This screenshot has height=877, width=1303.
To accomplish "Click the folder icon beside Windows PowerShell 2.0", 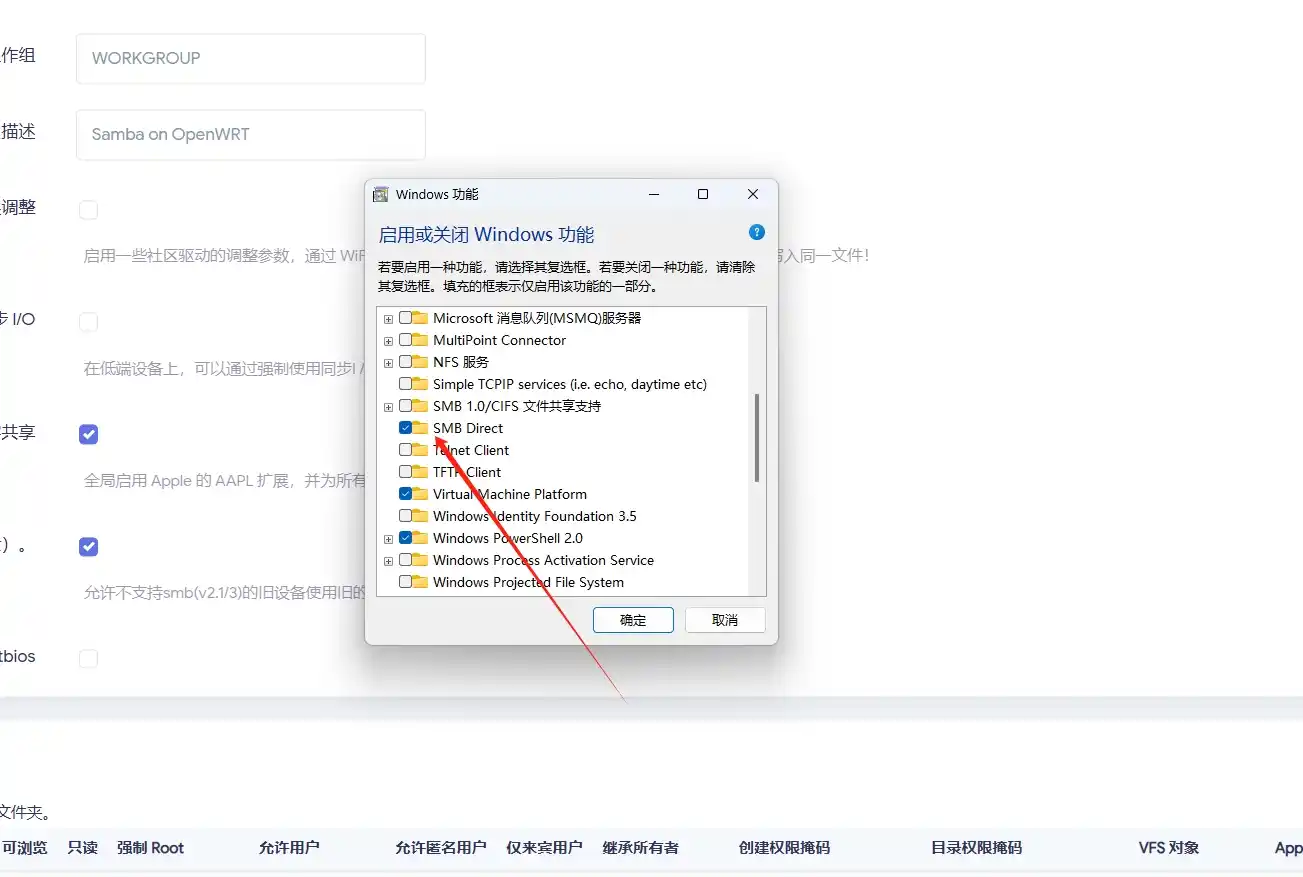I will [x=420, y=538].
